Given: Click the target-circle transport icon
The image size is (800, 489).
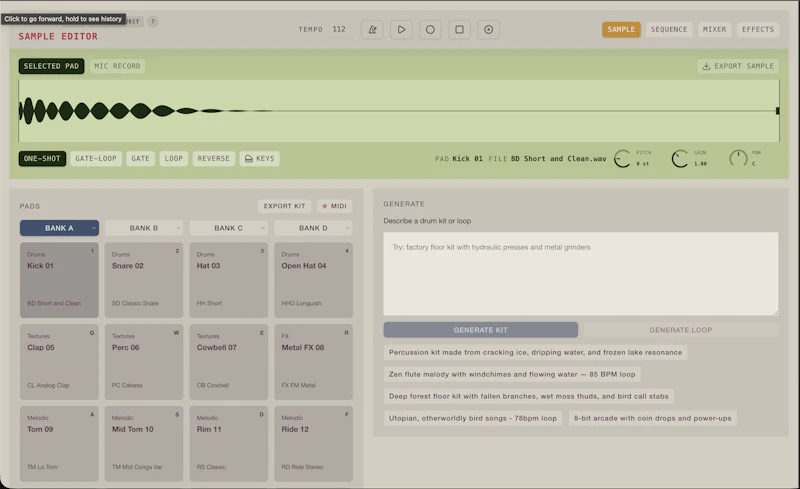Looking at the screenshot, I should point(488,30).
